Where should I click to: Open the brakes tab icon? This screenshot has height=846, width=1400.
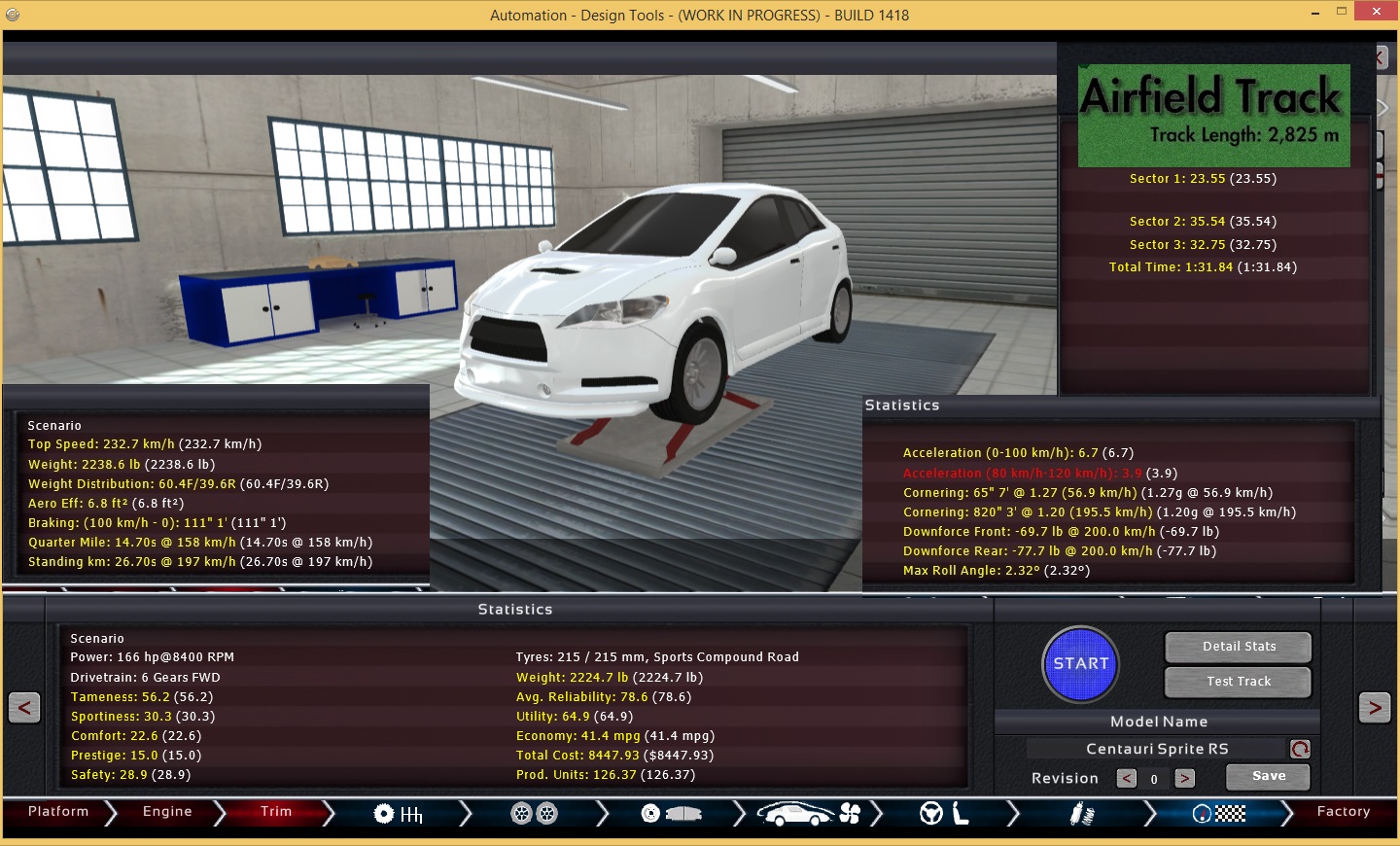point(672,814)
